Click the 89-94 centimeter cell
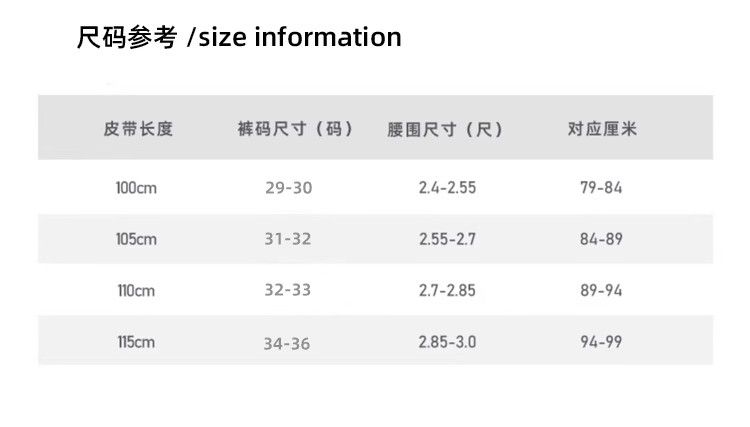Screen dimensions: 750x427 click(601, 291)
